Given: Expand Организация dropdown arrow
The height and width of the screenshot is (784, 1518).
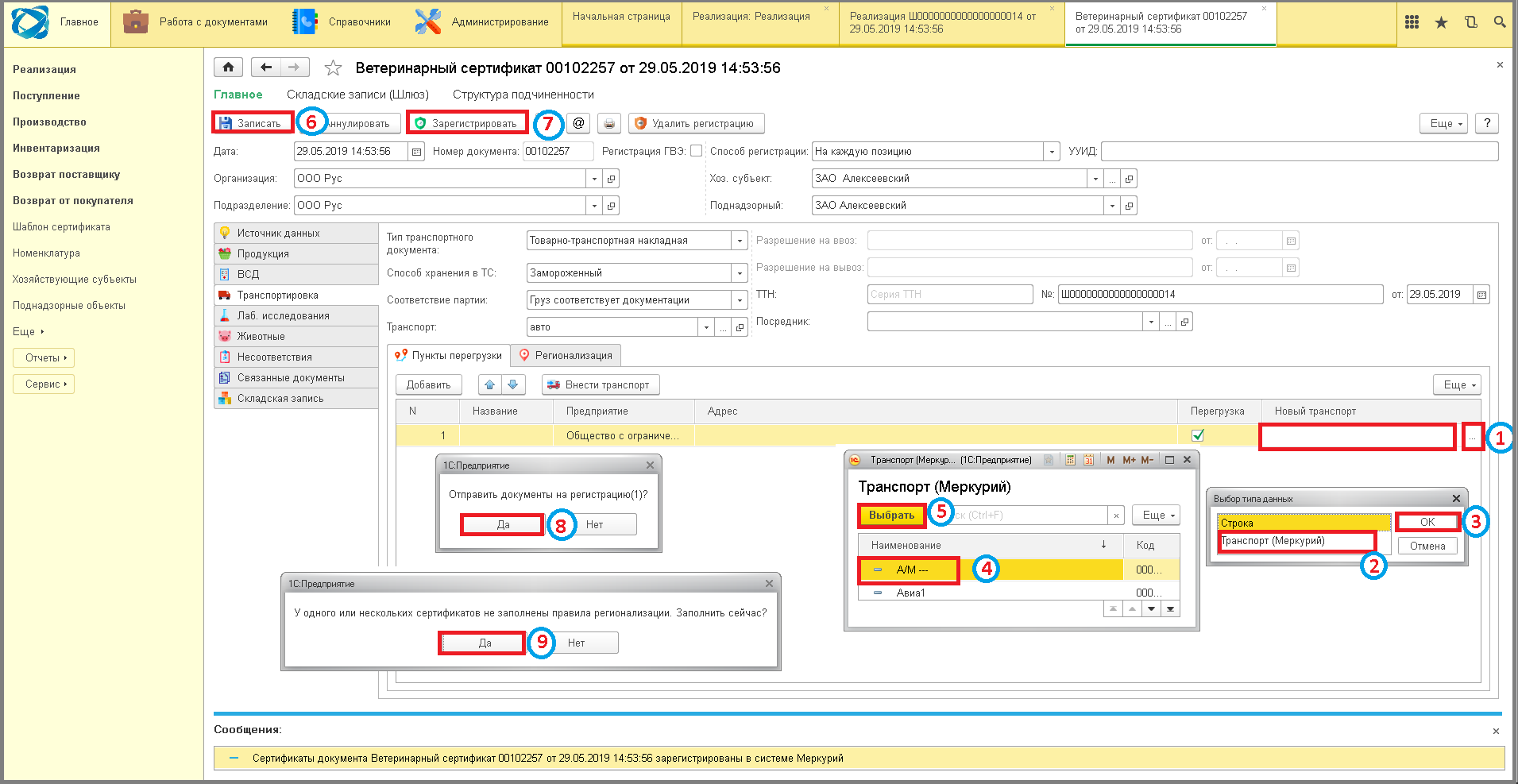Looking at the screenshot, I should click(x=594, y=179).
